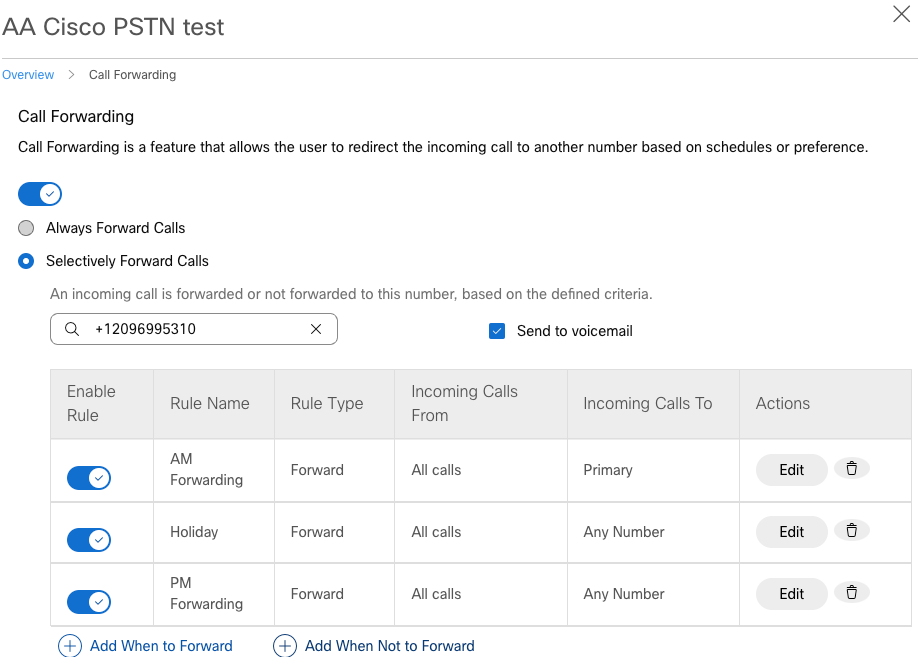Go back to Overview breadcrumb

[x=28, y=75]
